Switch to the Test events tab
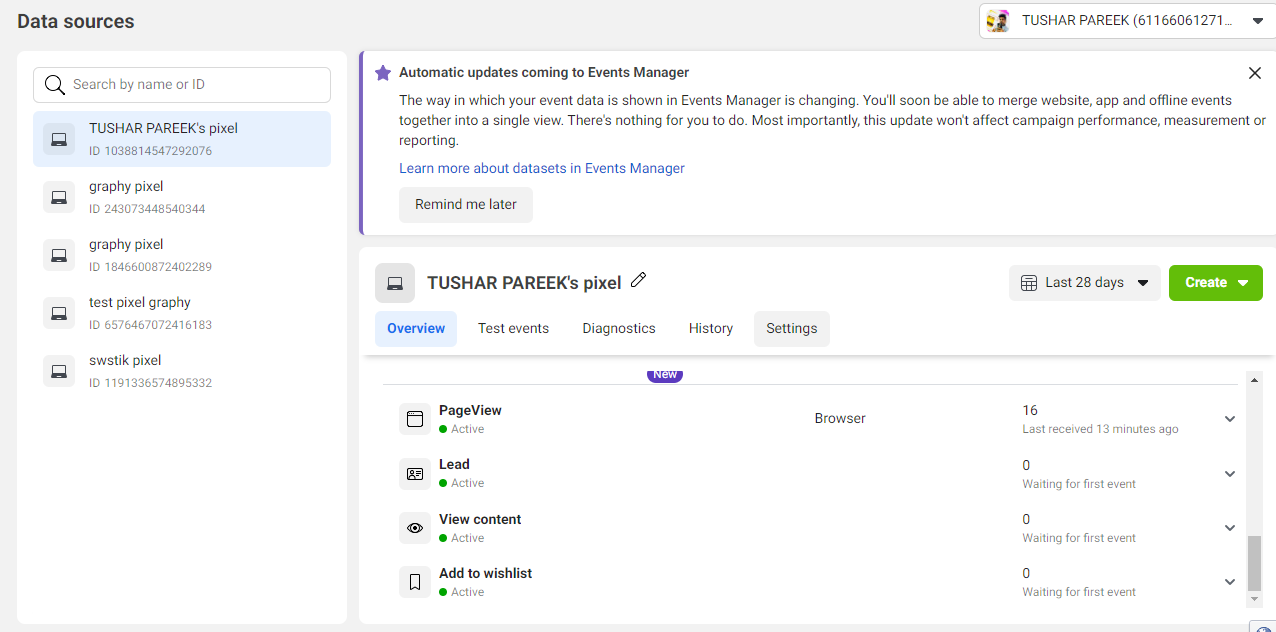Image resolution: width=1276 pixels, height=632 pixels. click(x=513, y=328)
